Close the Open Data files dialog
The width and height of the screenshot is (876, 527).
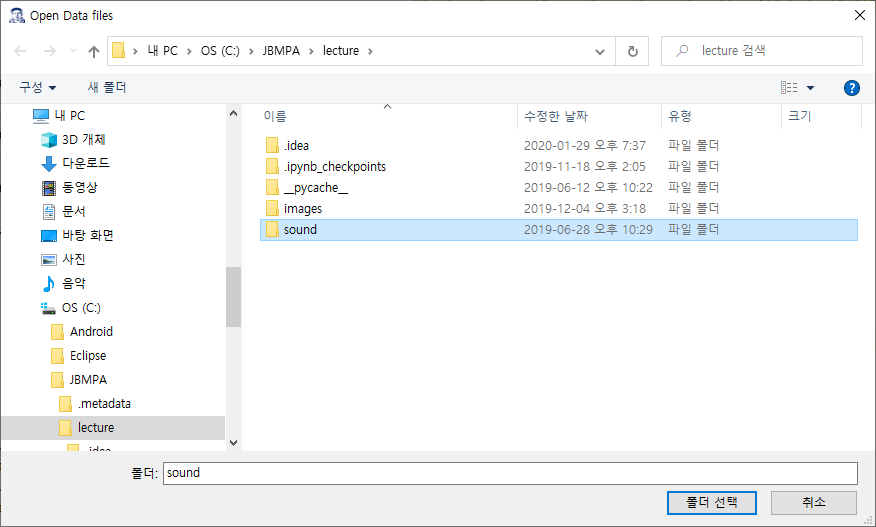point(860,15)
